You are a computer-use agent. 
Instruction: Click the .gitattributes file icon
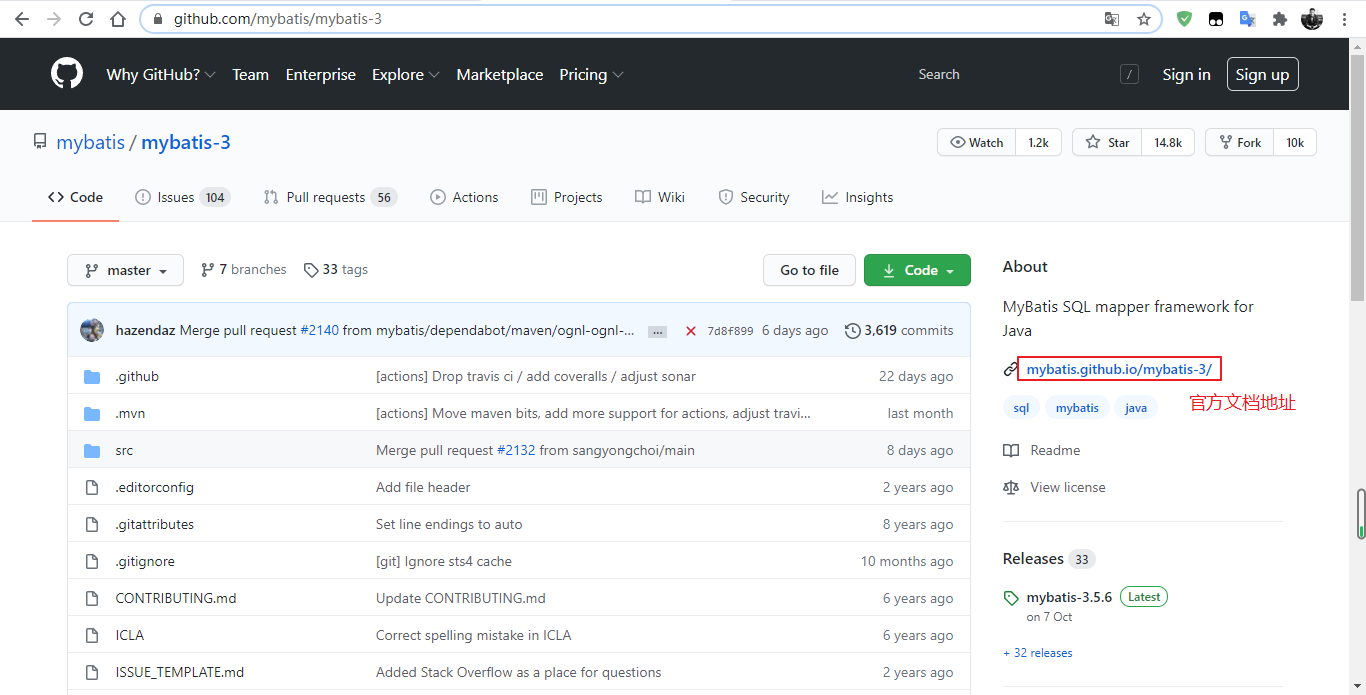(92, 525)
